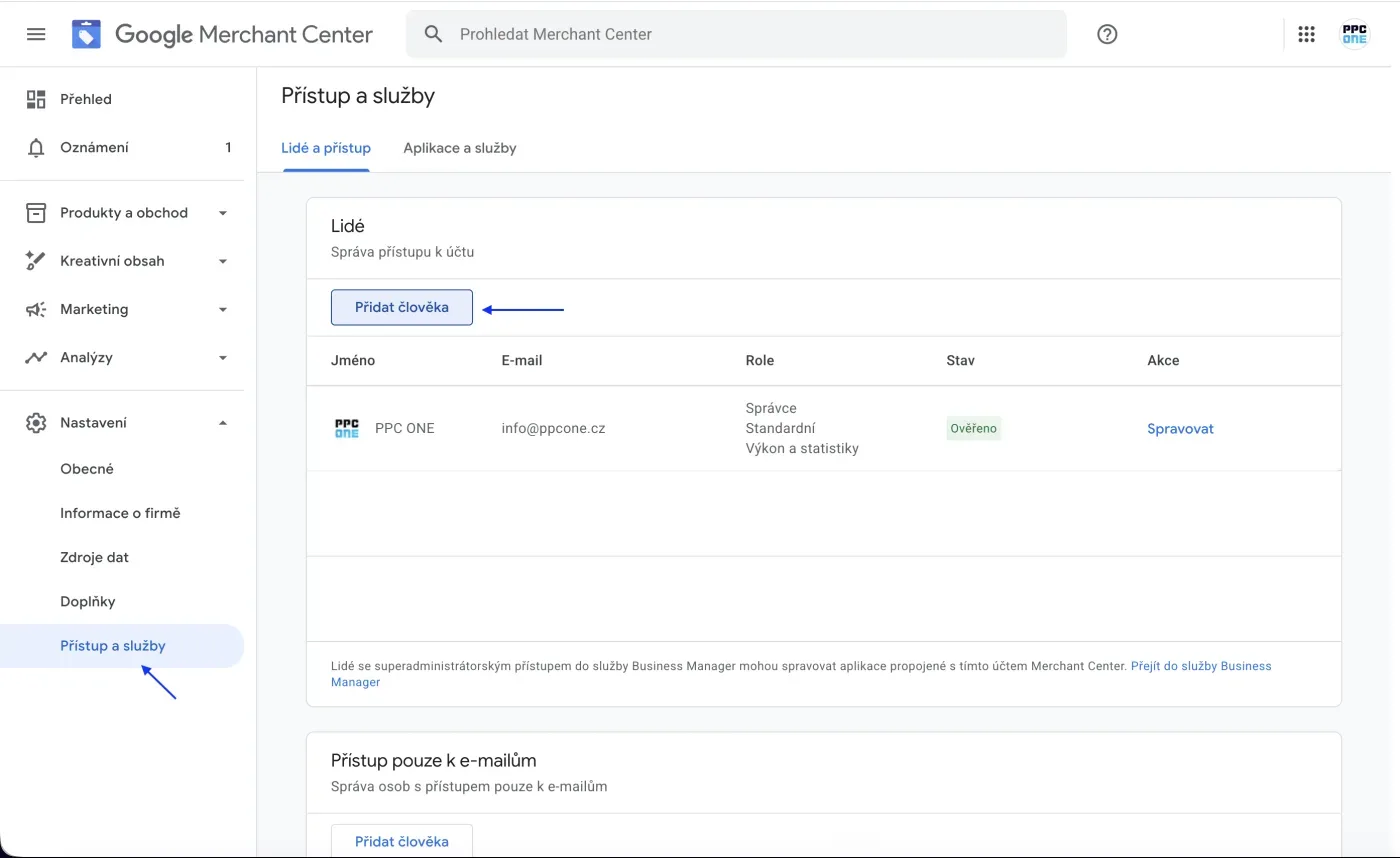Click the Standardní role text
The height and width of the screenshot is (858, 1400).
tap(780, 428)
